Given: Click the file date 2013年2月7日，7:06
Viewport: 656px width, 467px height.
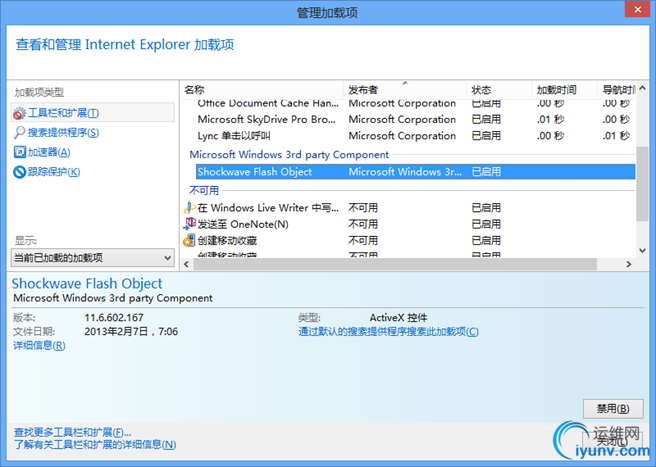Looking at the screenshot, I should click(x=131, y=331).
